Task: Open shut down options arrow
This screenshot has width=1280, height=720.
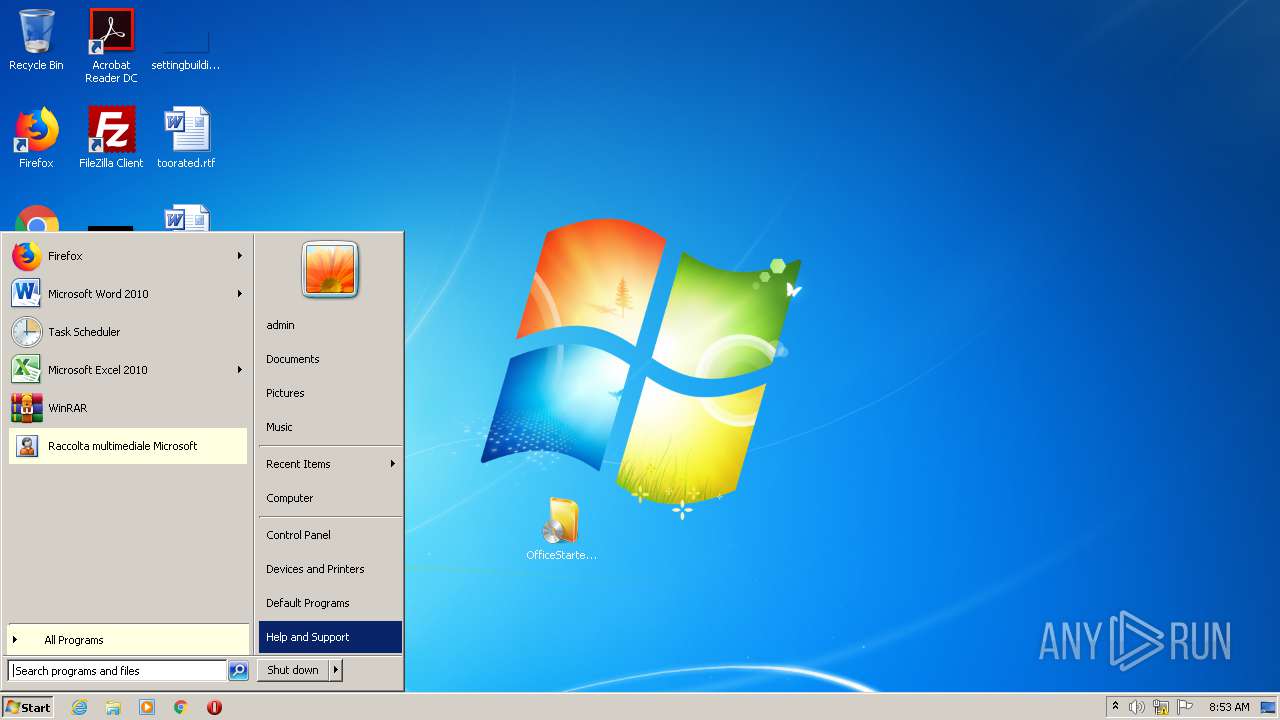Action: (x=336, y=670)
